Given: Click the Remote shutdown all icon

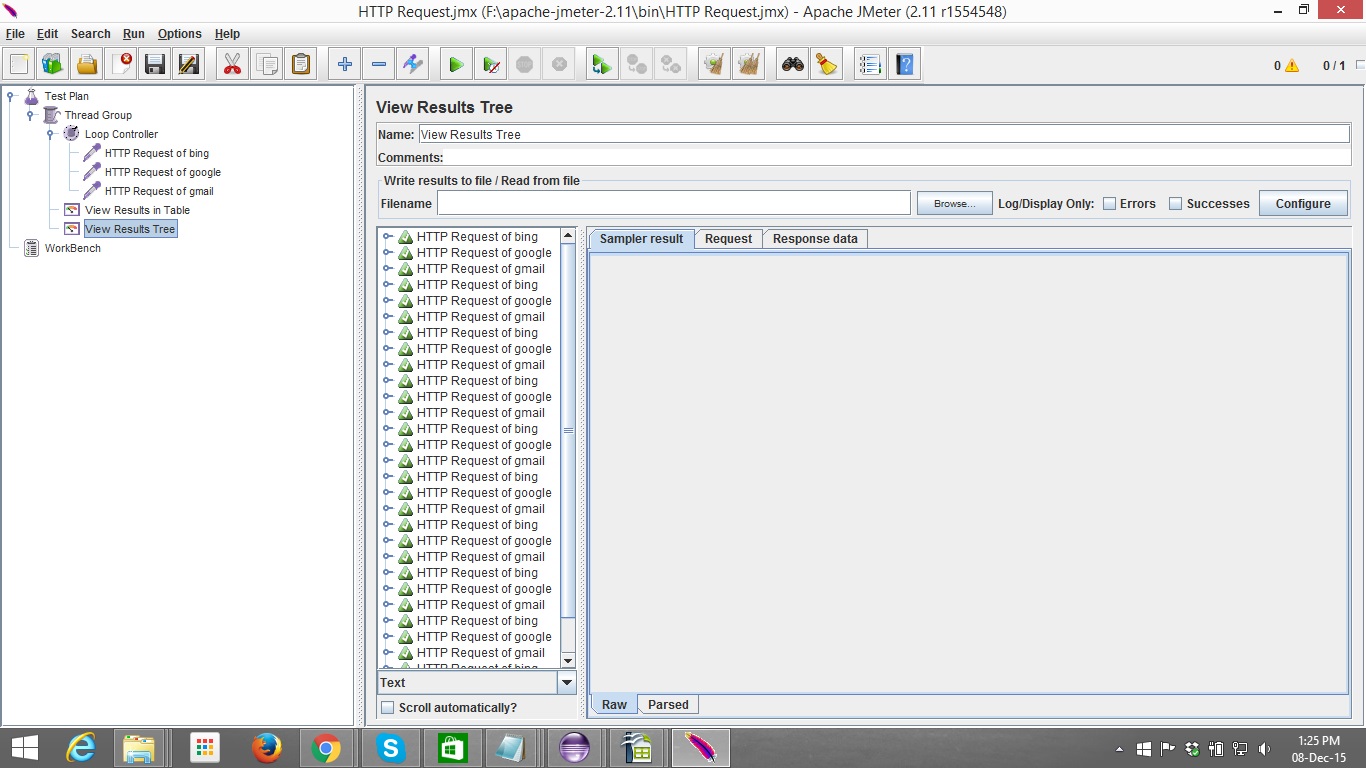Looking at the screenshot, I should coord(670,65).
